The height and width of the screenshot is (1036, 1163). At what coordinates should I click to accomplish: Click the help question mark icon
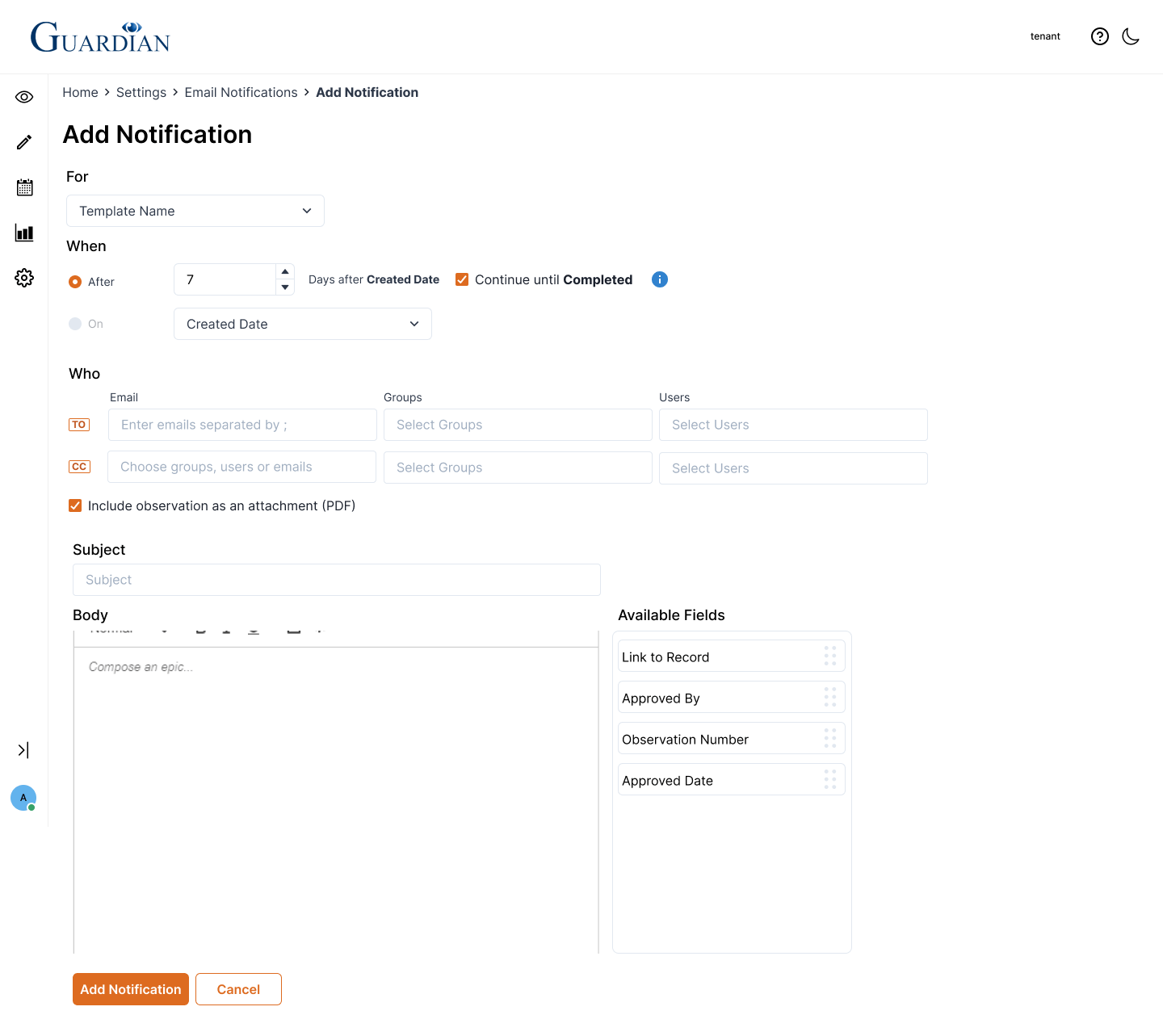pos(1099,36)
